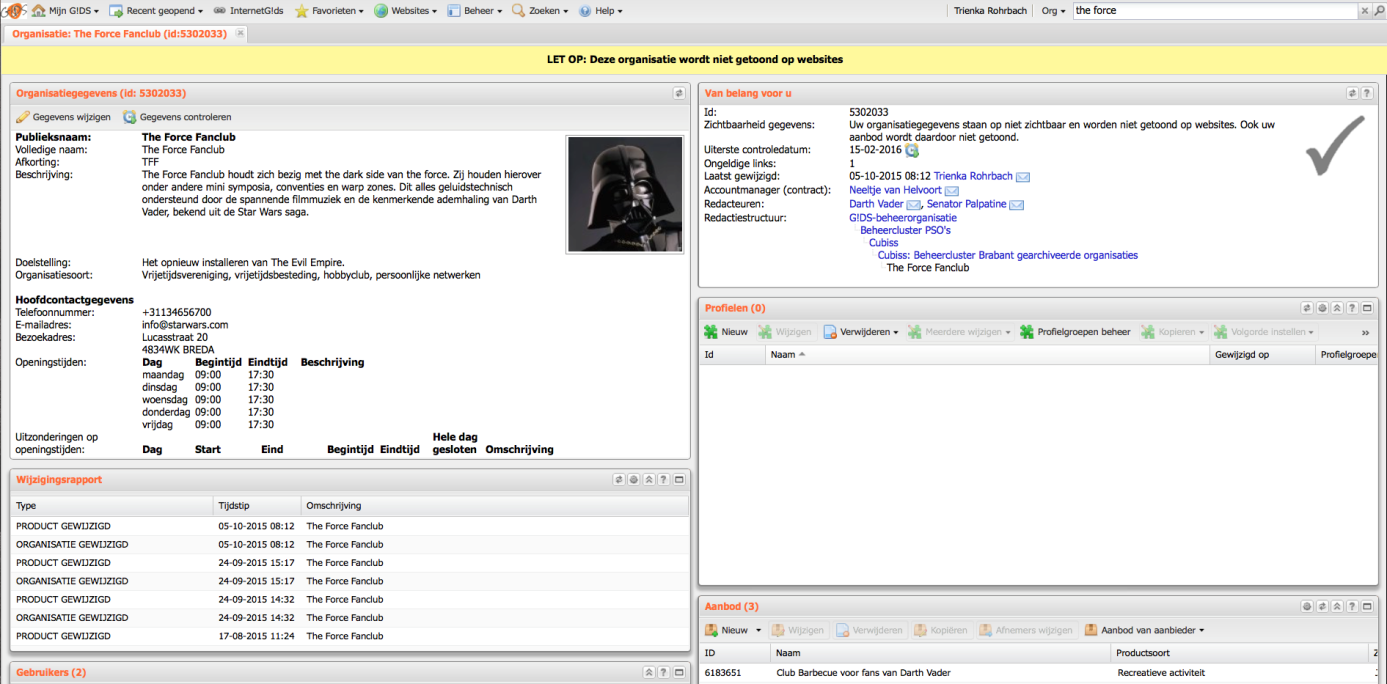1387x684 pixels.
Task: Maximize the Profielen panel
Action: pos(1367,308)
